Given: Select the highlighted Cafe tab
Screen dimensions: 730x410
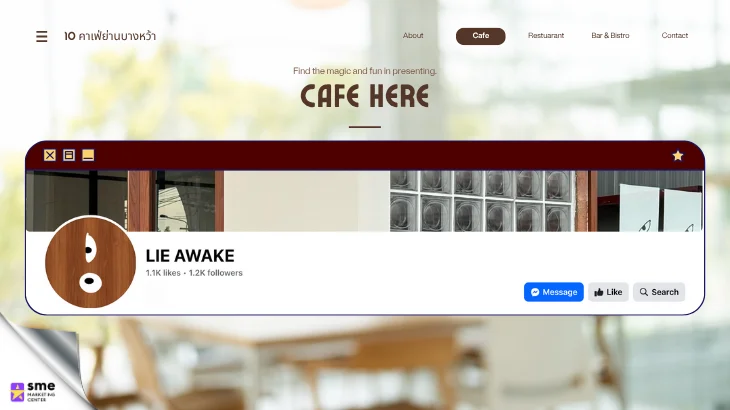Looking at the screenshot, I should point(480,36).
